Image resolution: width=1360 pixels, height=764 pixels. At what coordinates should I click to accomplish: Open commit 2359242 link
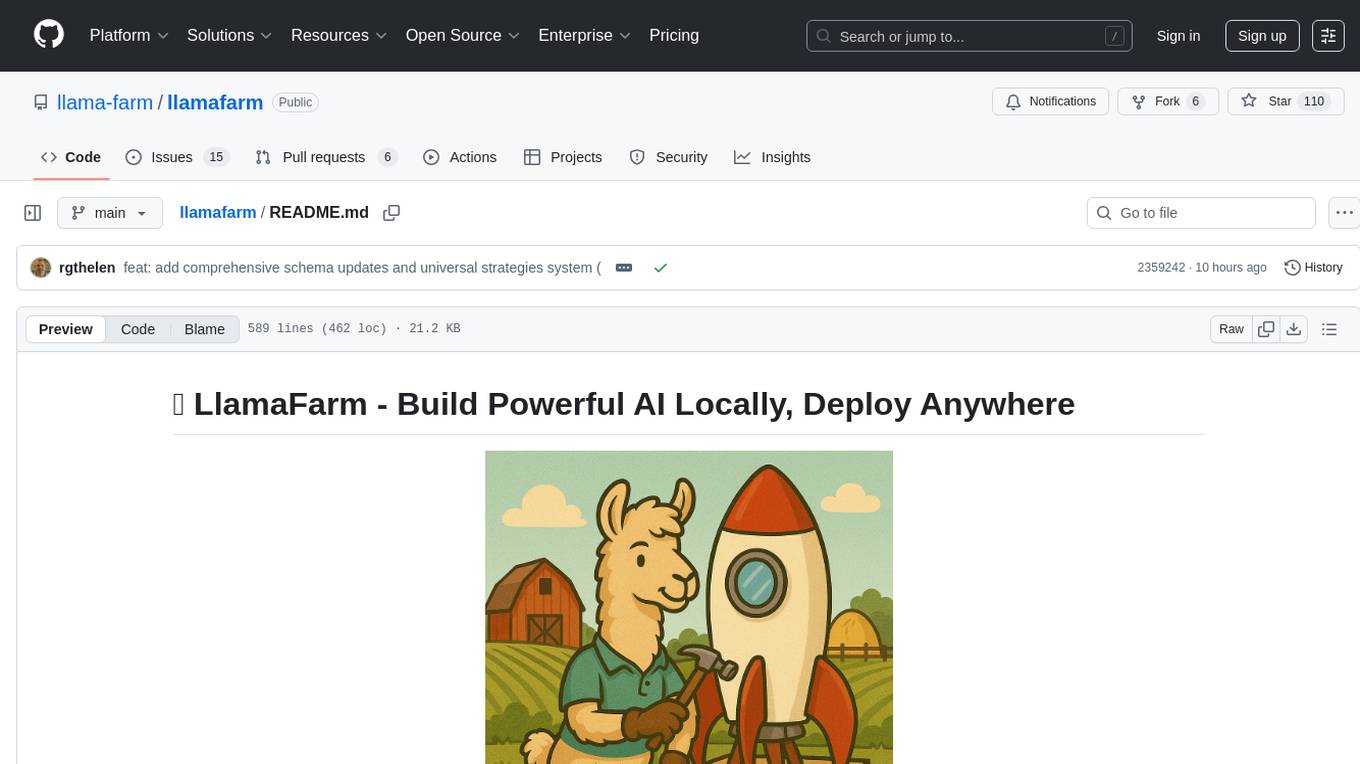point(1161,267)
